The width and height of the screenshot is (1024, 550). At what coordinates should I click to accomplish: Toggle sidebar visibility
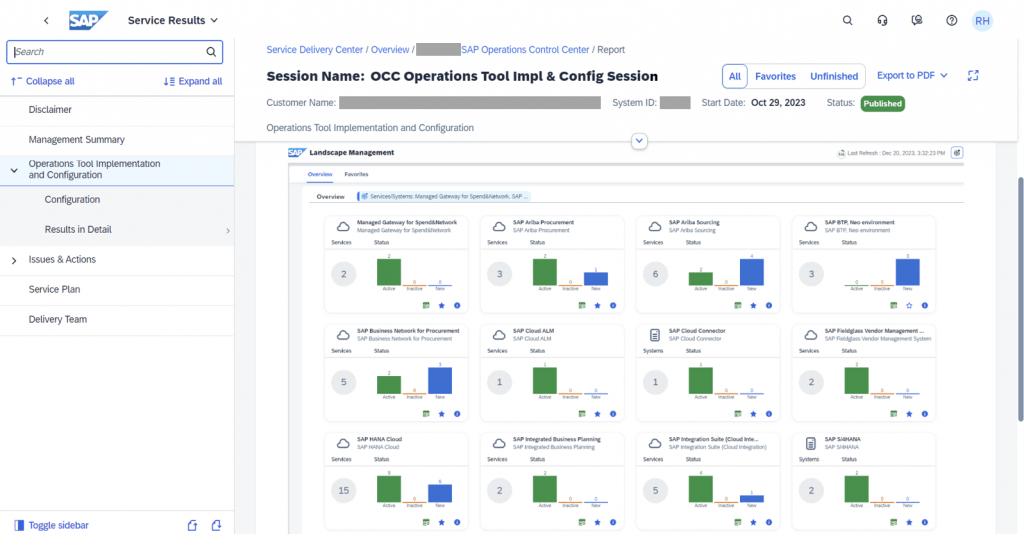click(x=51, y=525)
